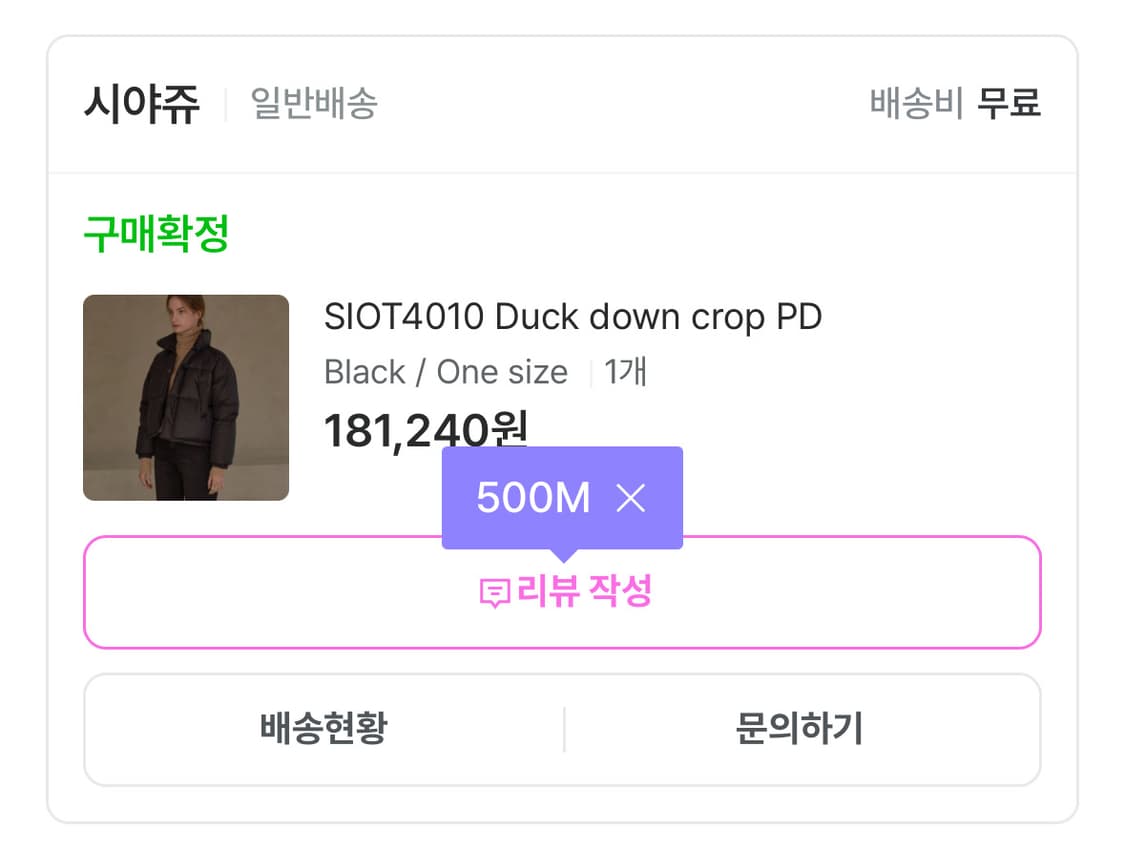Tap the 문의하기 inquiry button
The width and height of the screenshot is (1125, 867).
pos(799,729)
